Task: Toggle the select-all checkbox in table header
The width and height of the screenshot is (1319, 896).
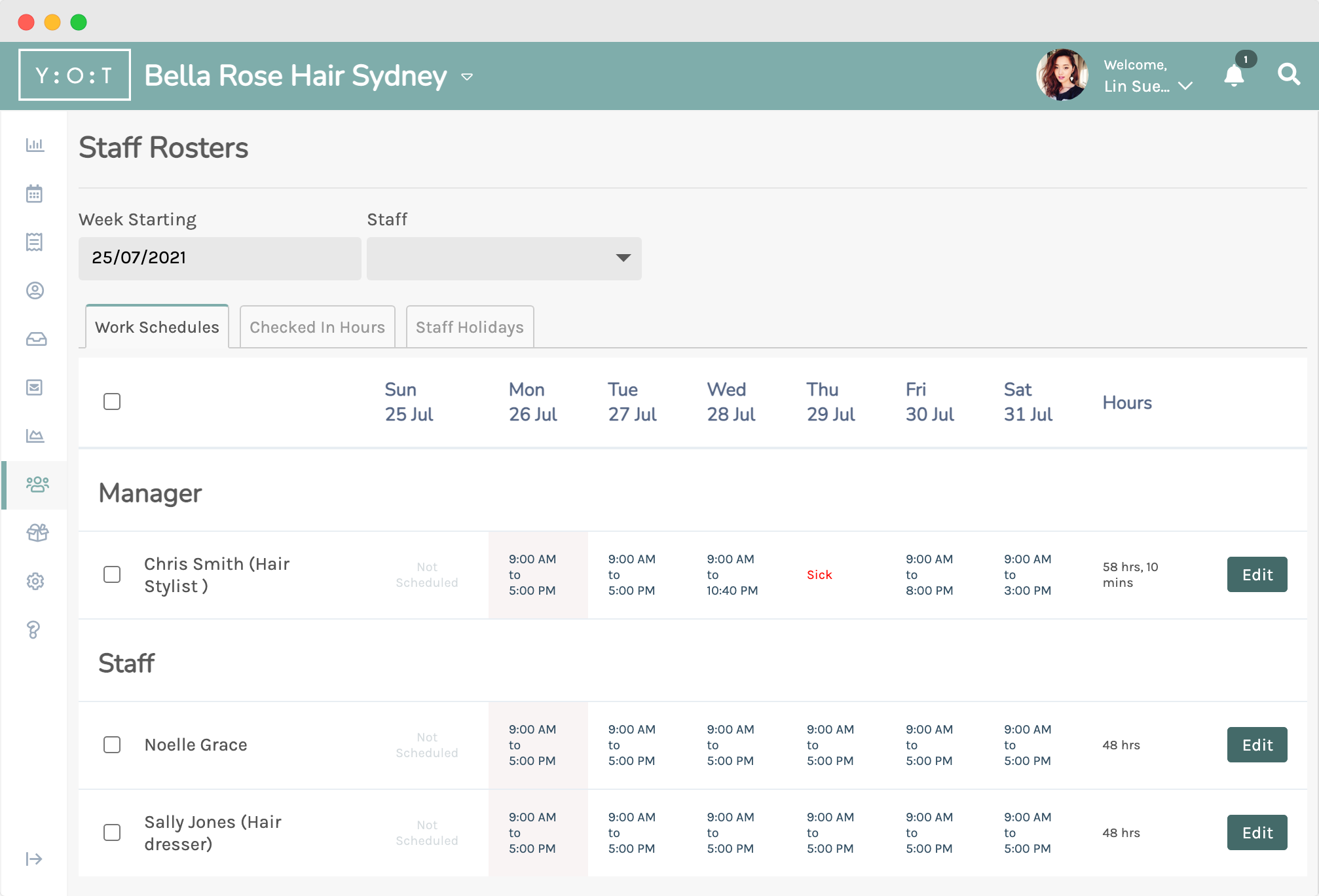Action: pos(112,401)
